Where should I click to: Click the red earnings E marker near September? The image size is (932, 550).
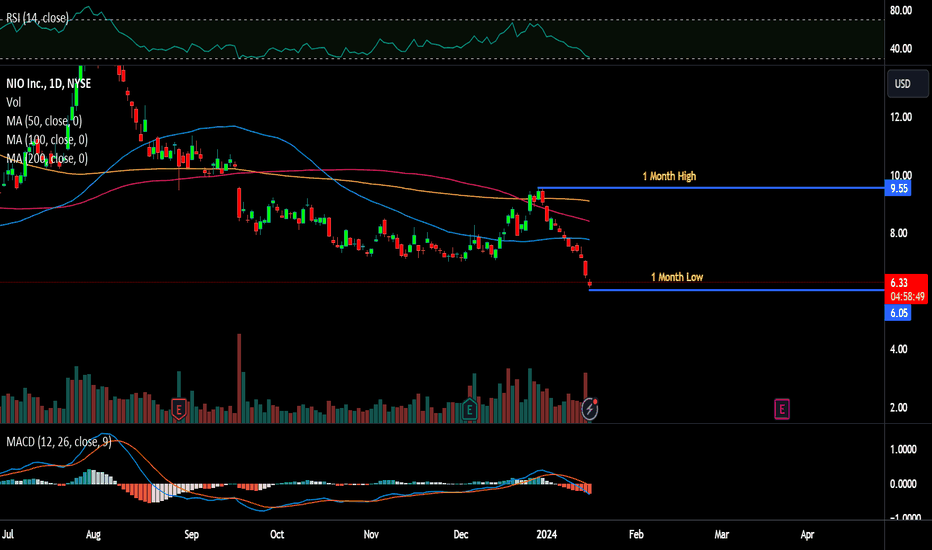point(179,409)
